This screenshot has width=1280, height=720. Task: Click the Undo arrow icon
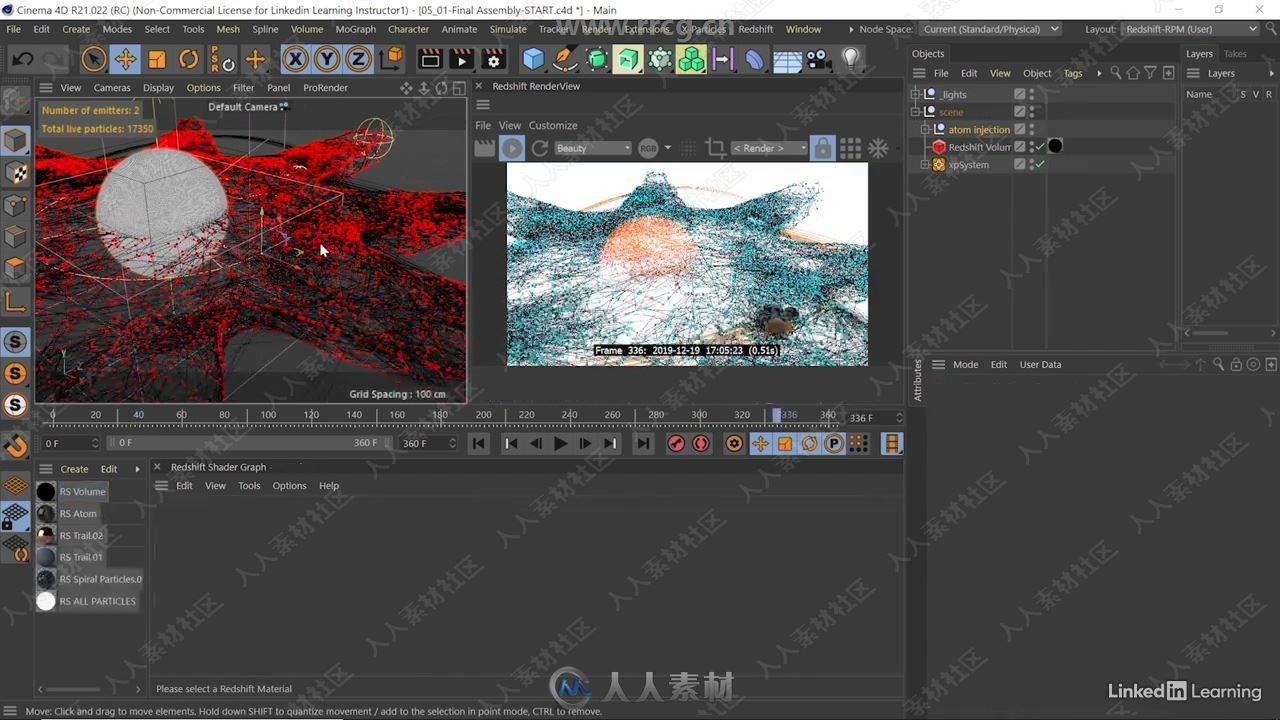point(22,60)
